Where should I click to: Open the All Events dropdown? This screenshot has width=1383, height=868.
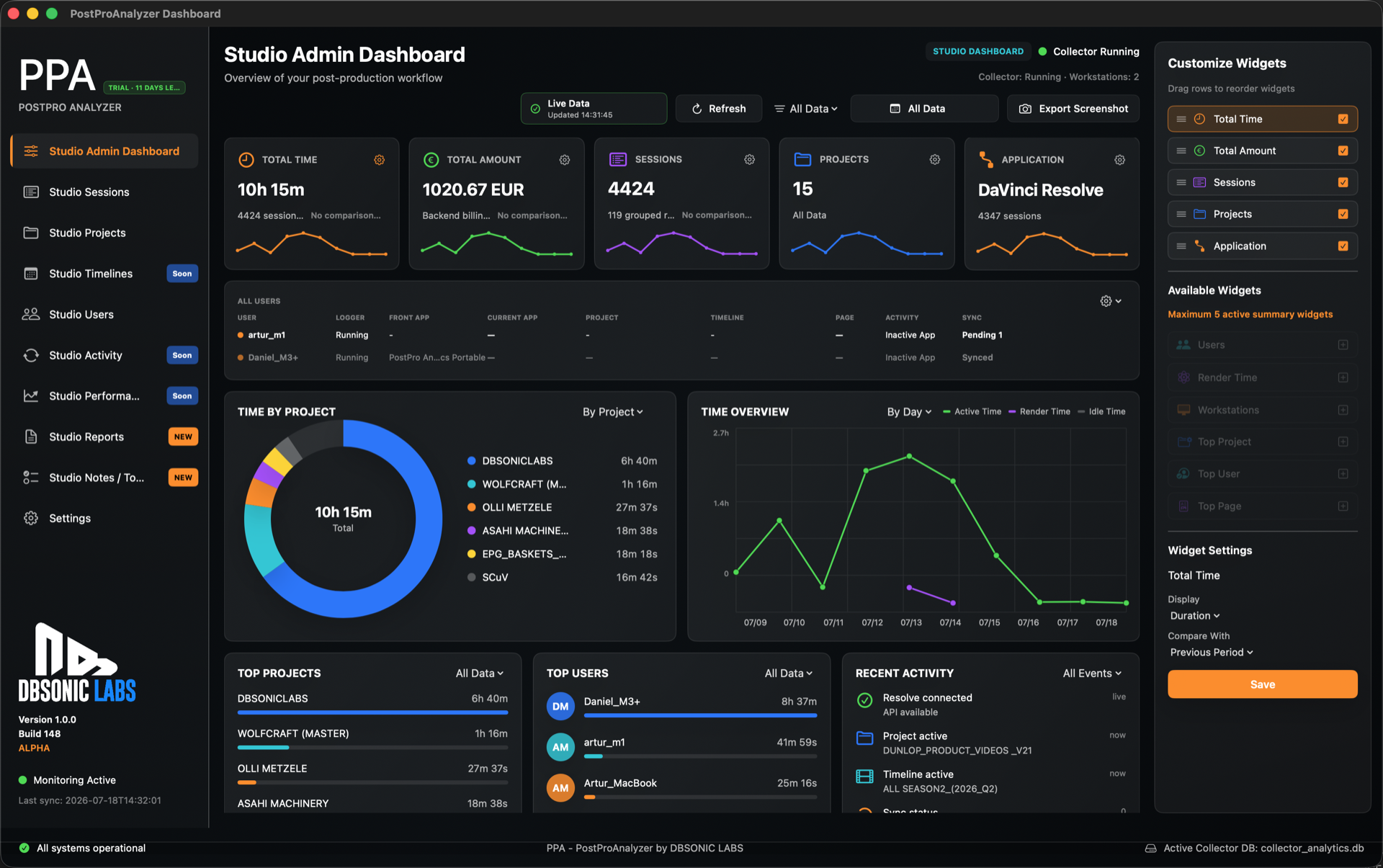tap(1092, 673)
